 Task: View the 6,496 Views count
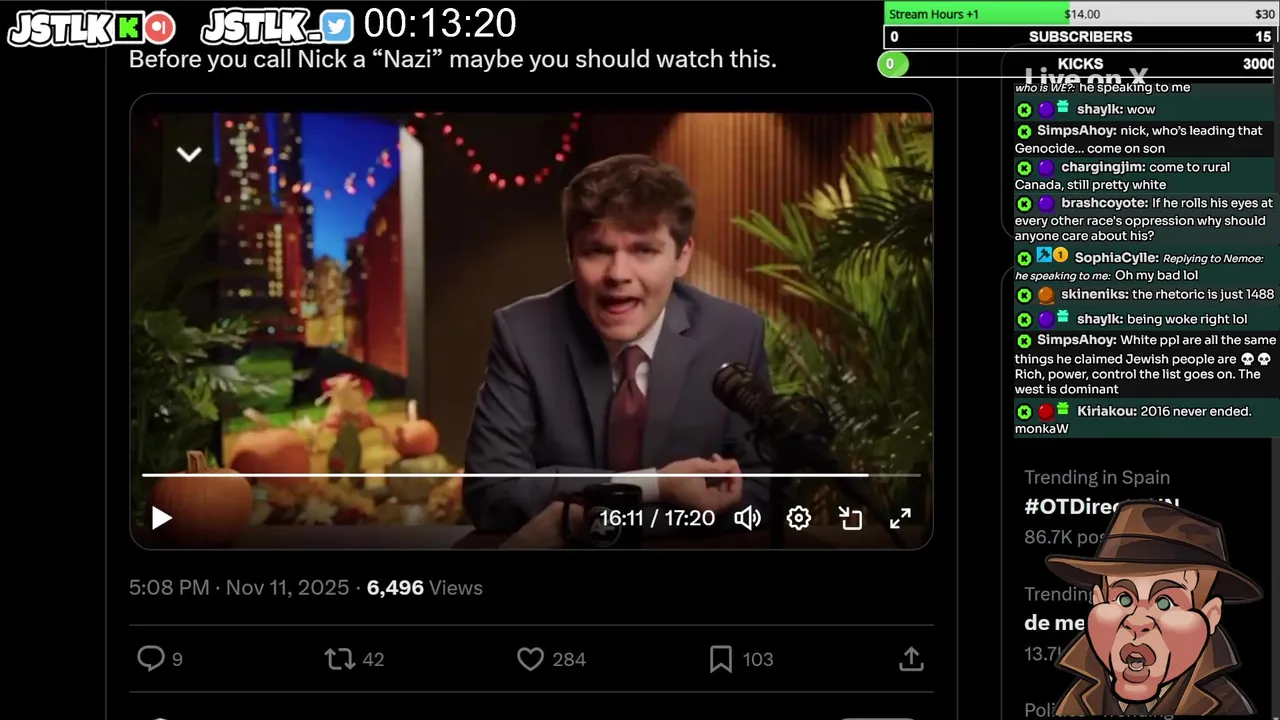425,588
